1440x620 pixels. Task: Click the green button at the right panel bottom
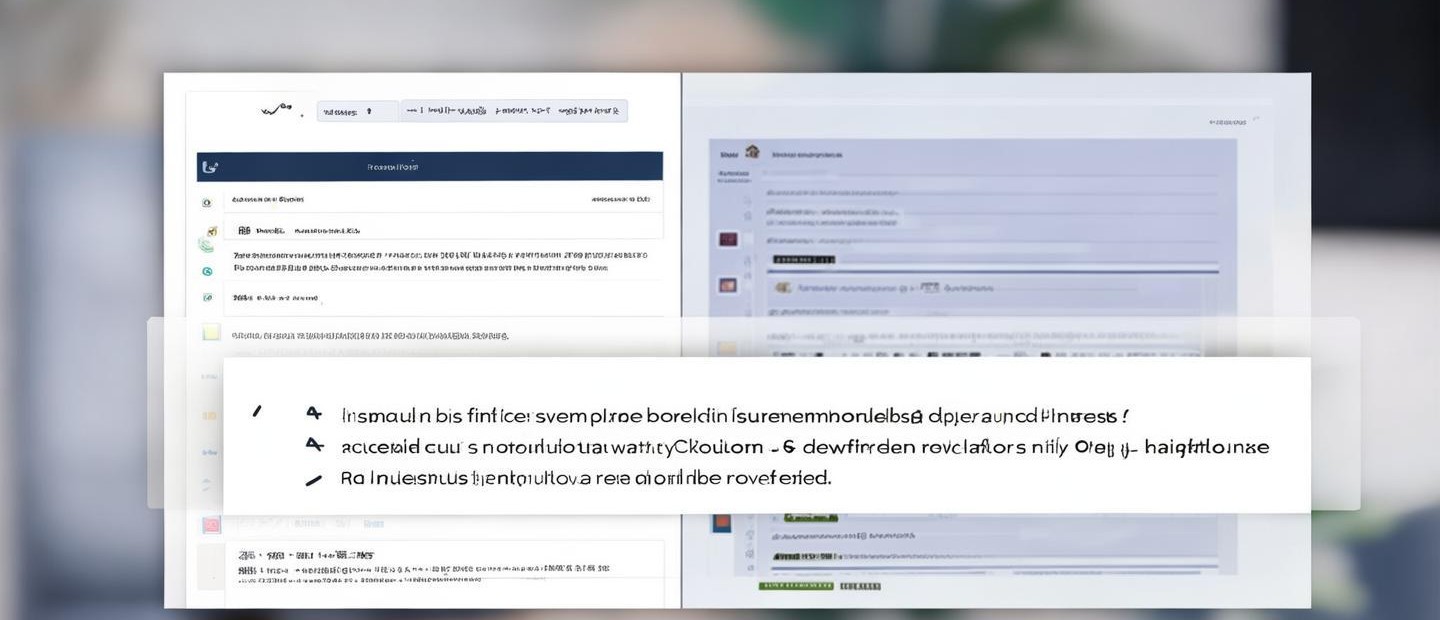point(796,586)
